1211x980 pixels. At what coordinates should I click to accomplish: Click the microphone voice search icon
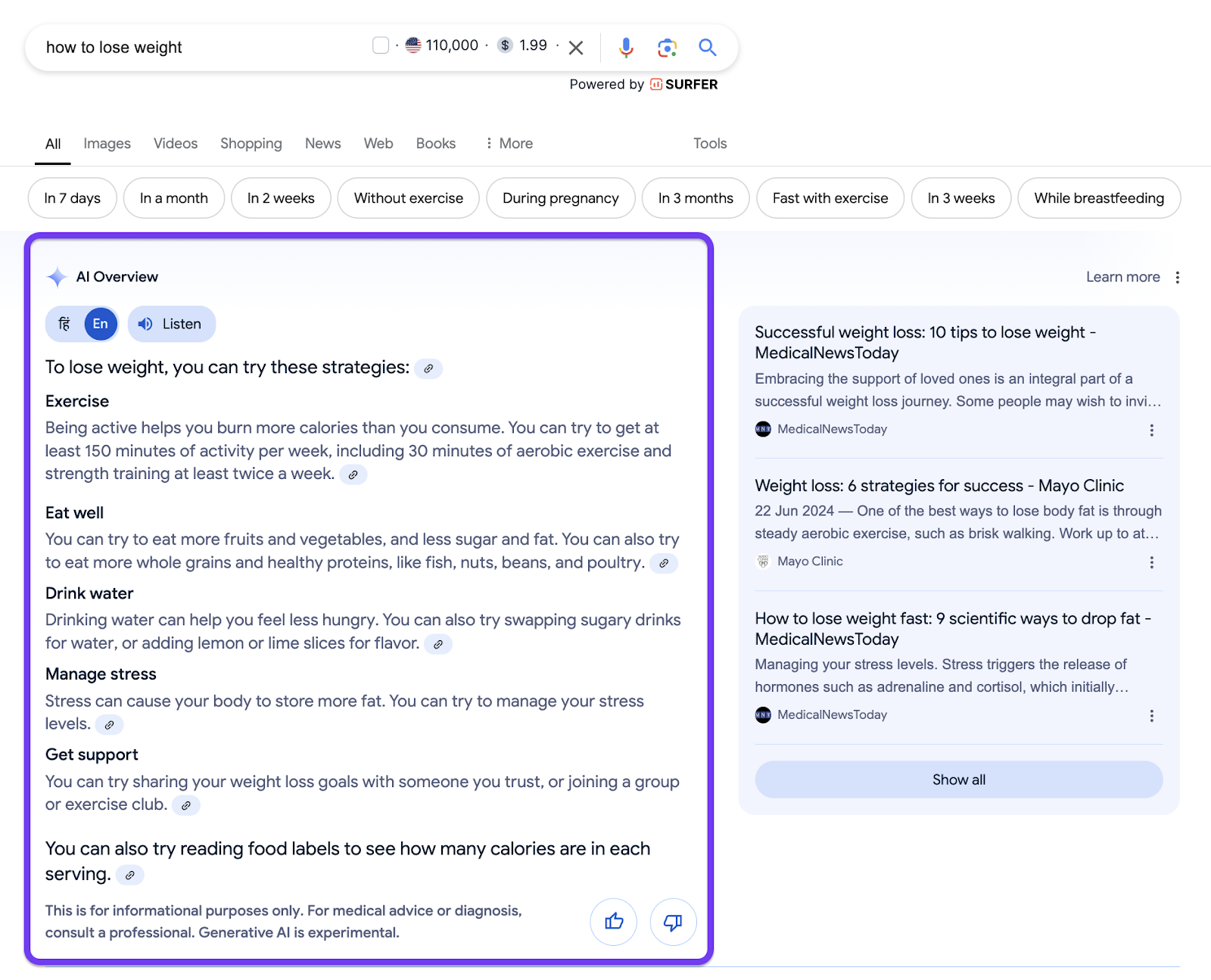coord(626,48)
